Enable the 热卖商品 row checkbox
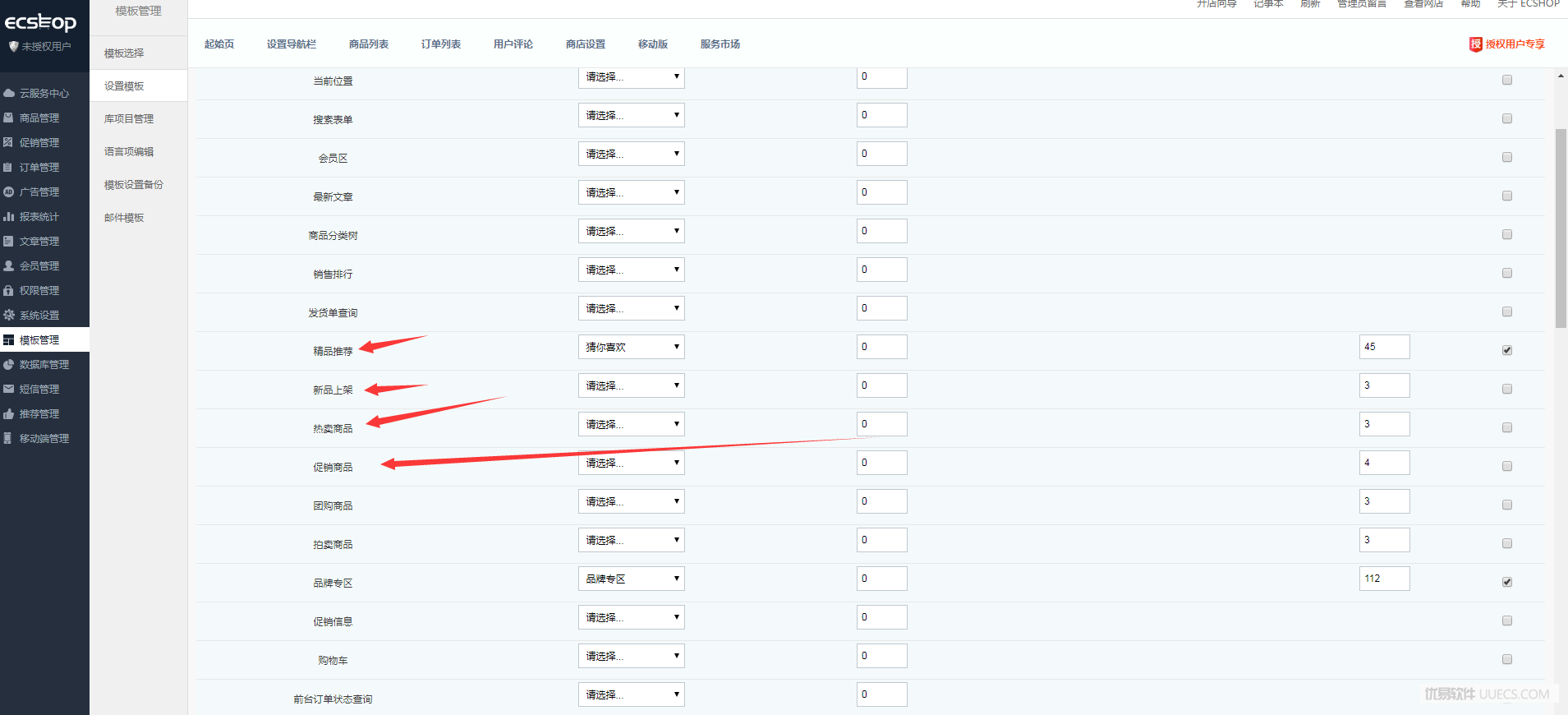The width and height of the screenshot is (1568, 715). (1507, 428)
